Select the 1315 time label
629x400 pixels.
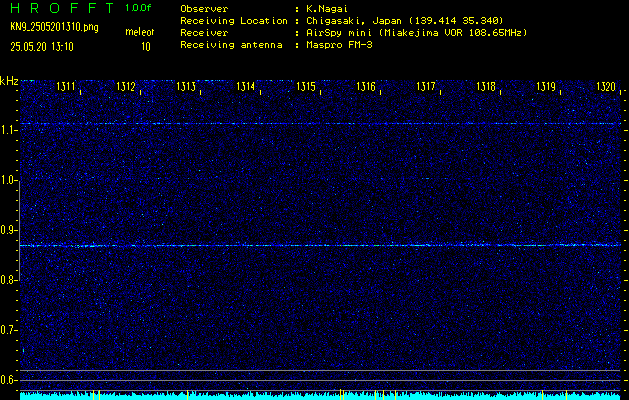click(x=306, y=86)
